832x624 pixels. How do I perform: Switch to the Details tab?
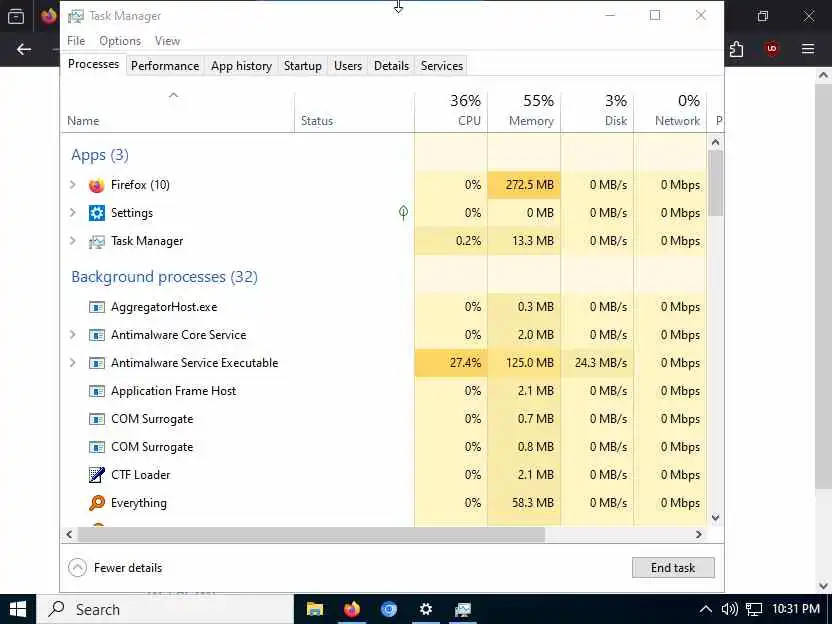392,66
